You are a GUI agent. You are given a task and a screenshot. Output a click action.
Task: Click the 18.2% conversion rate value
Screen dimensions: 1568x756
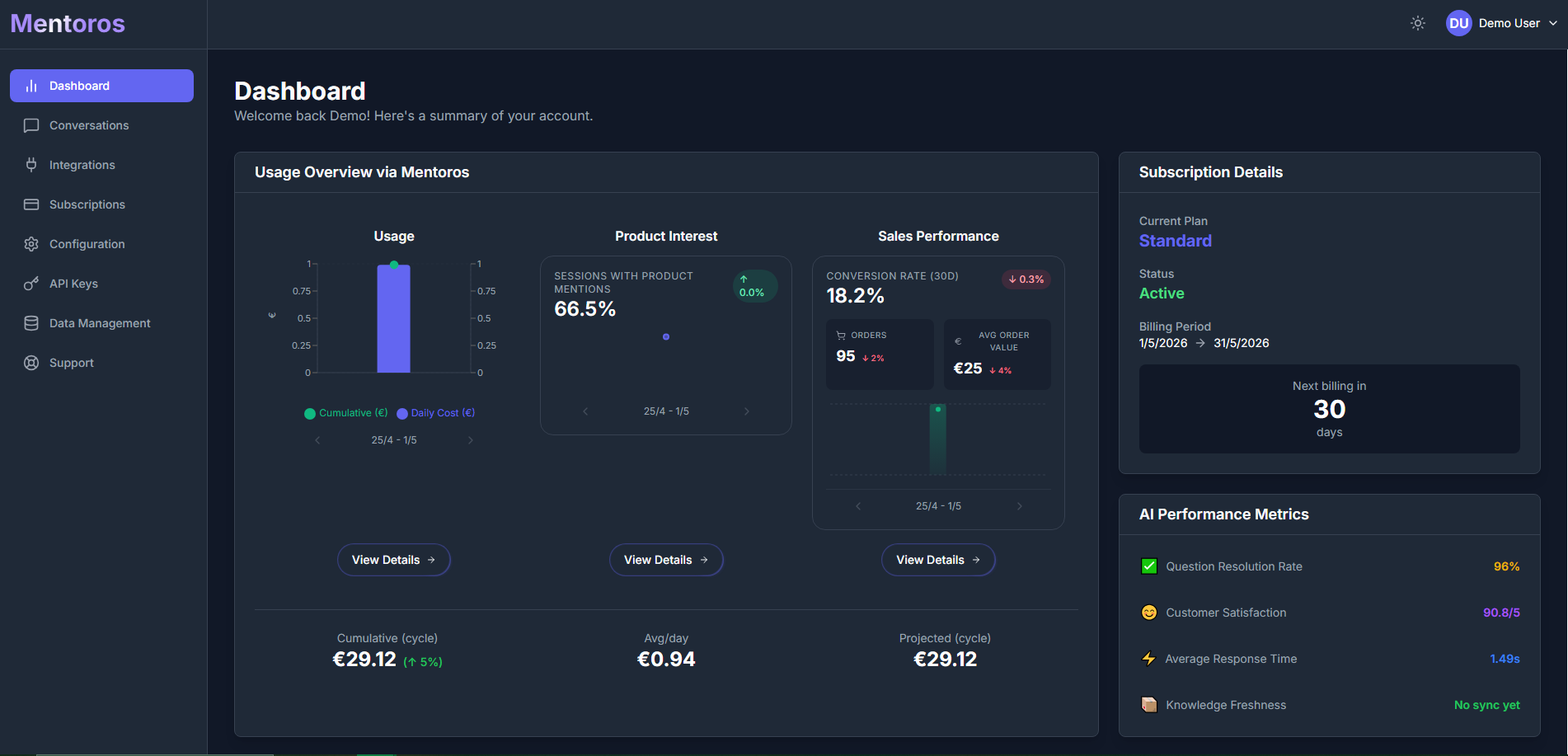pyautogui.click(x=856, y=296)
